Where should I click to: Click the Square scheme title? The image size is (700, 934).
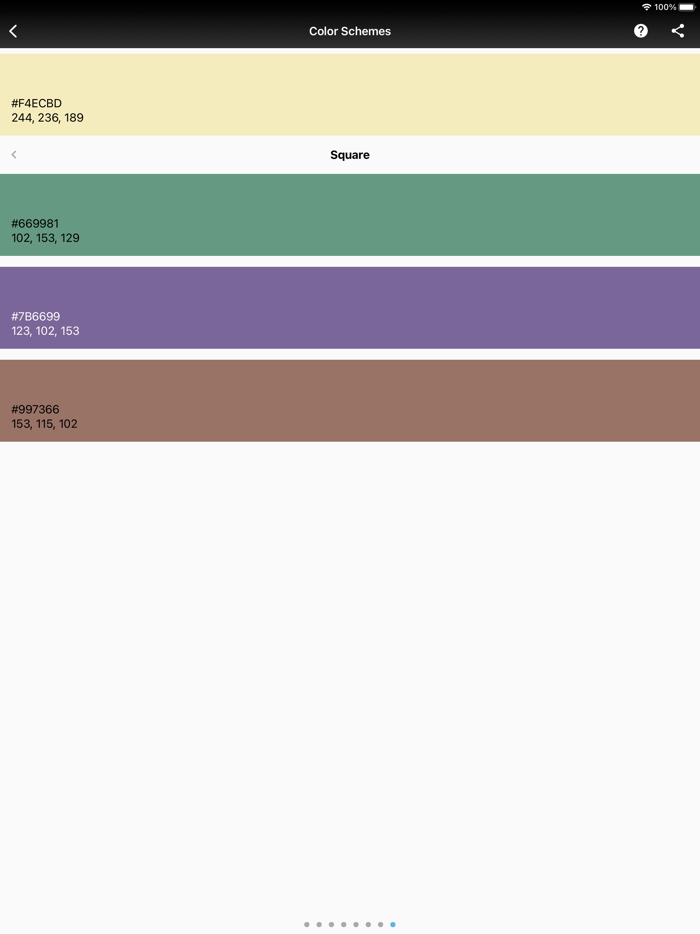(350, 155)
